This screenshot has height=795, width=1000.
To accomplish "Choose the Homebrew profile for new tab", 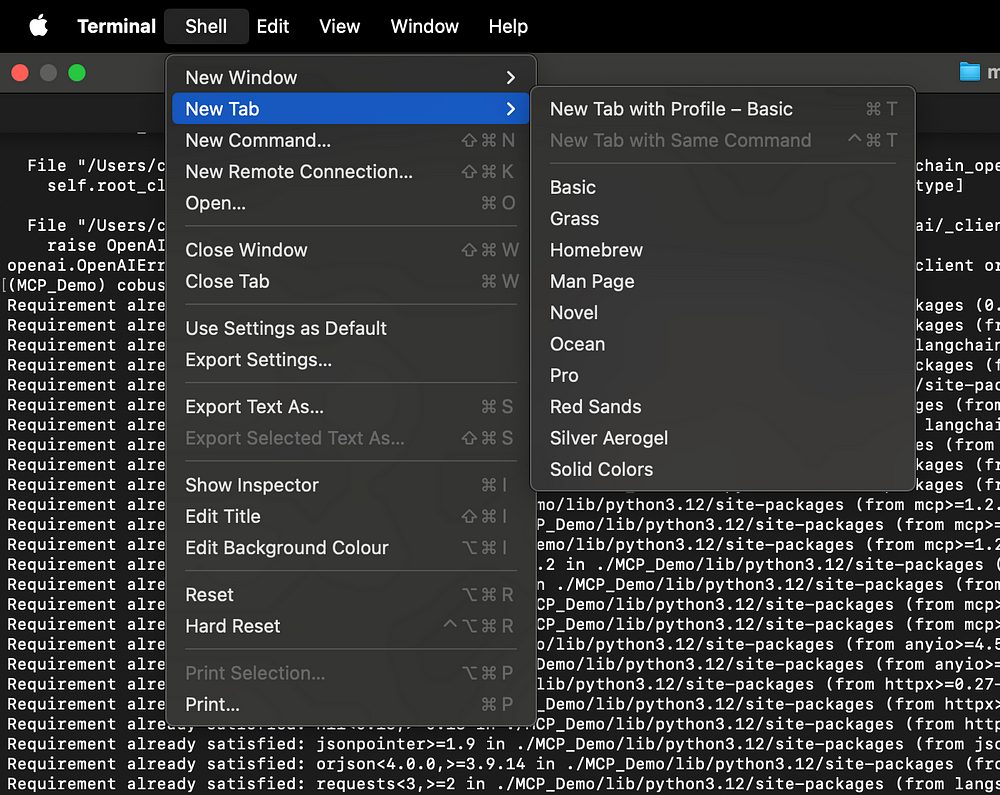I will (x=596, y=250).
